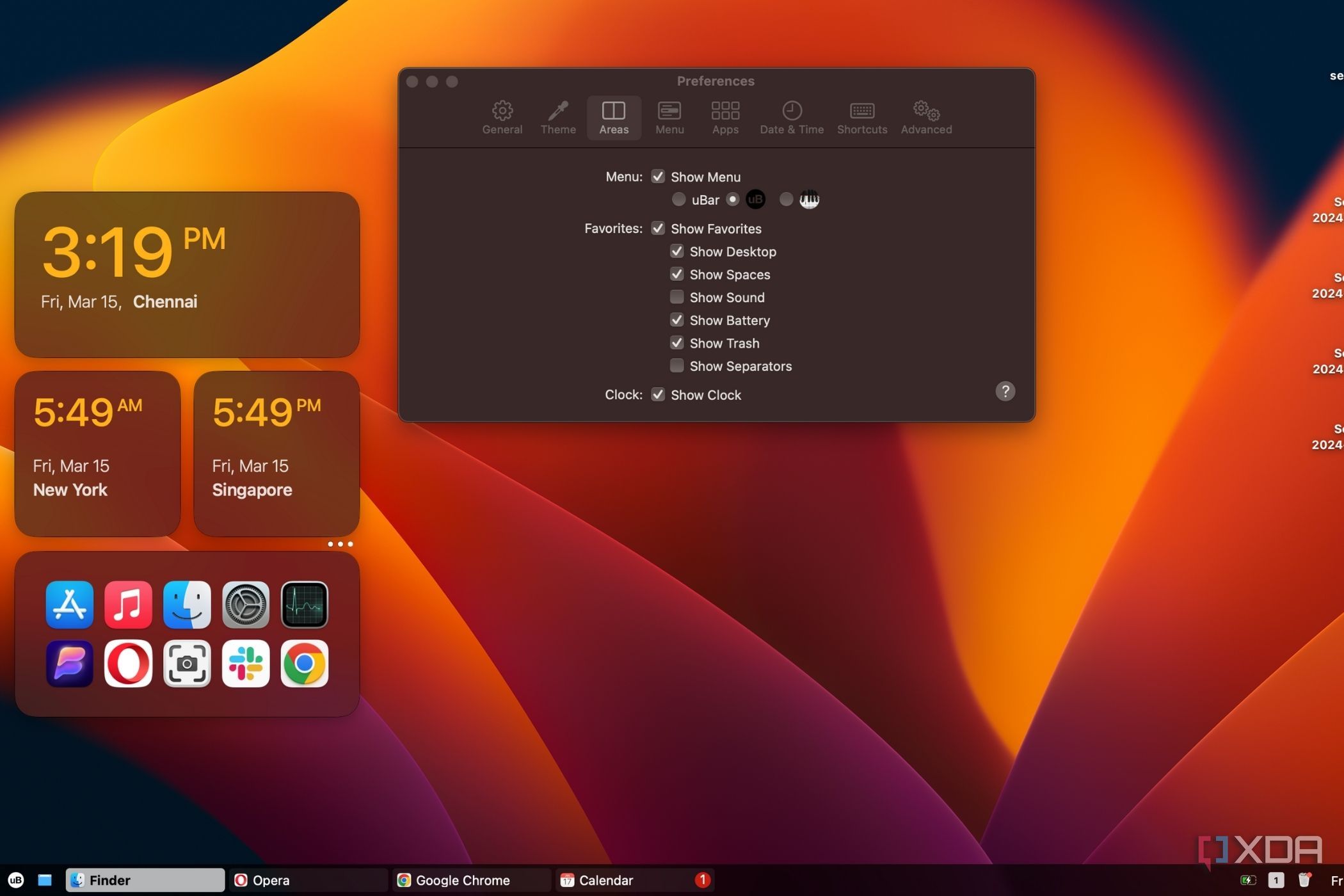Choose the piano-keys menu icon radio
The height and width of the screenshot is (896, 1344).
tap(786, 200)
